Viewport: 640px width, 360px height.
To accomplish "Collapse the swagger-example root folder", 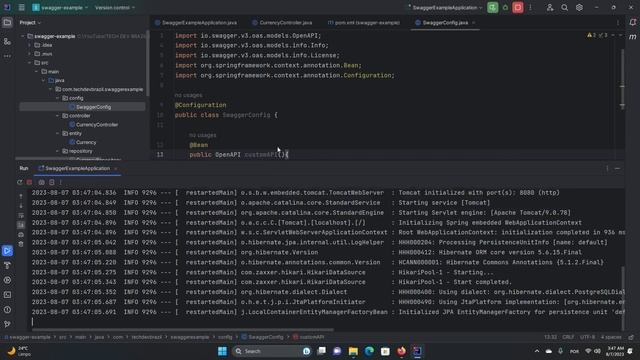I will tap(23, 36).
